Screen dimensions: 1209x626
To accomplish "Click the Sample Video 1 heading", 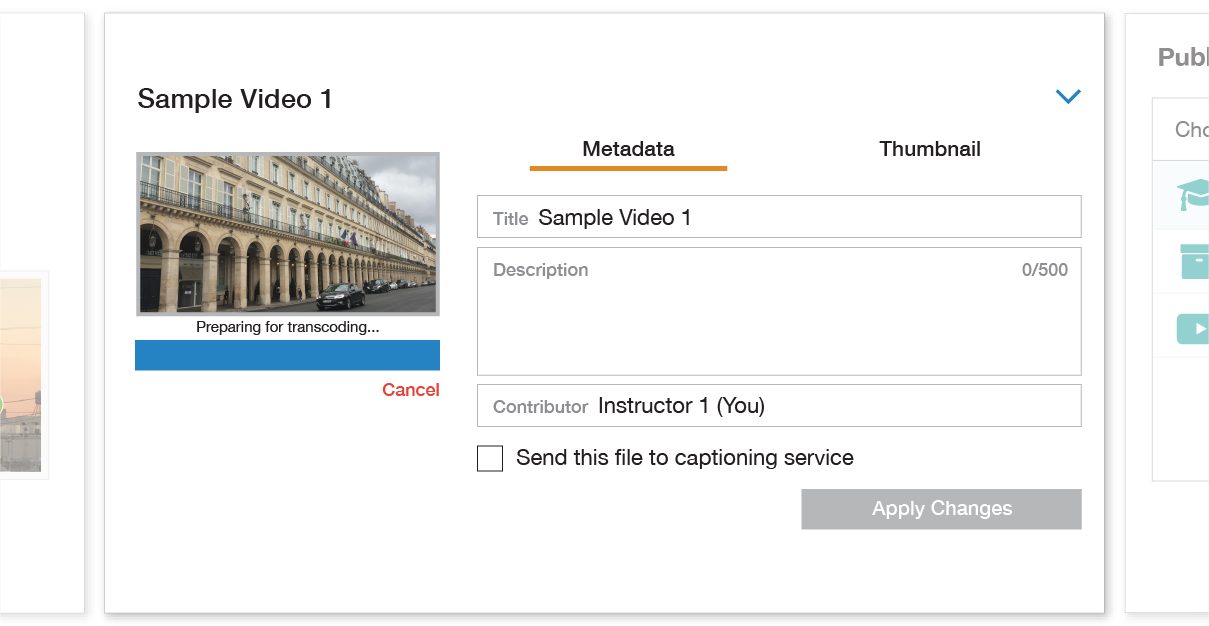I will pyautogui.click(x=235, y=99).
